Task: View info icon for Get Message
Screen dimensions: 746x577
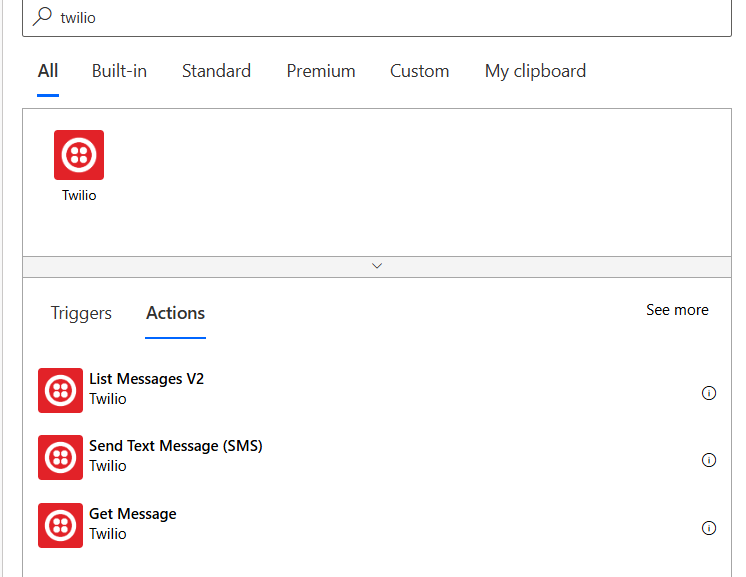Action: pyautogui.click(x=709, y=528)
